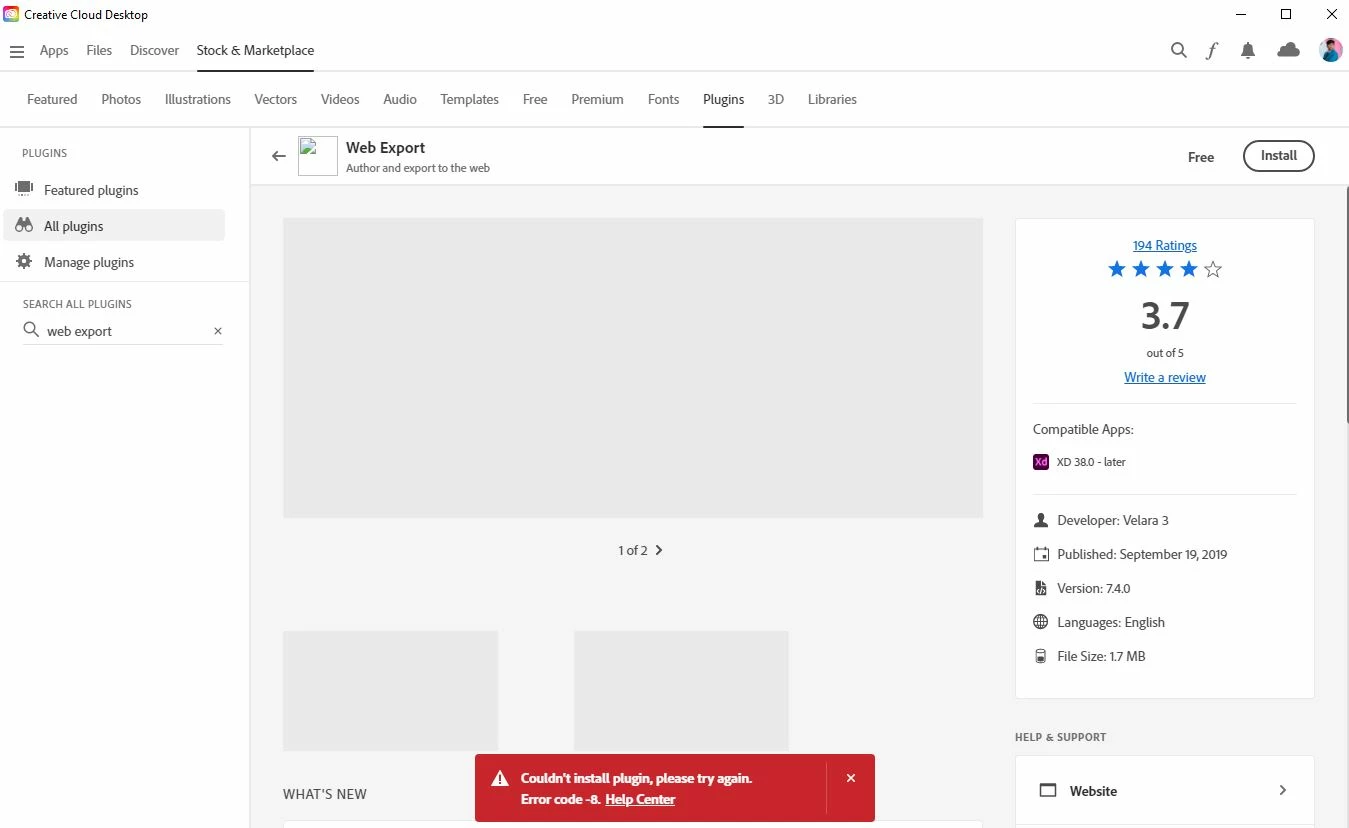This screenshot has width=1349, height=828.
Task: Dismiss the red error notification
Action: point(851,778)
